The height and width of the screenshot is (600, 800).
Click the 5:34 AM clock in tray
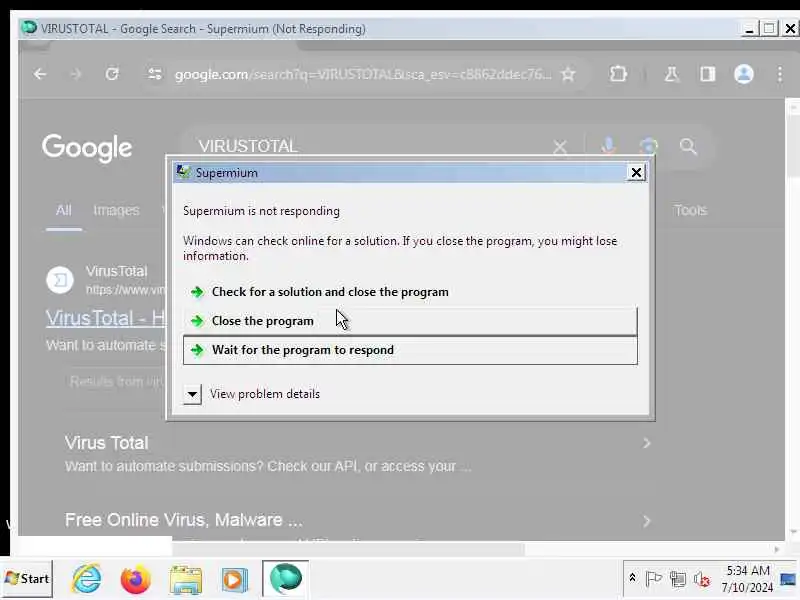click(747, 570)
